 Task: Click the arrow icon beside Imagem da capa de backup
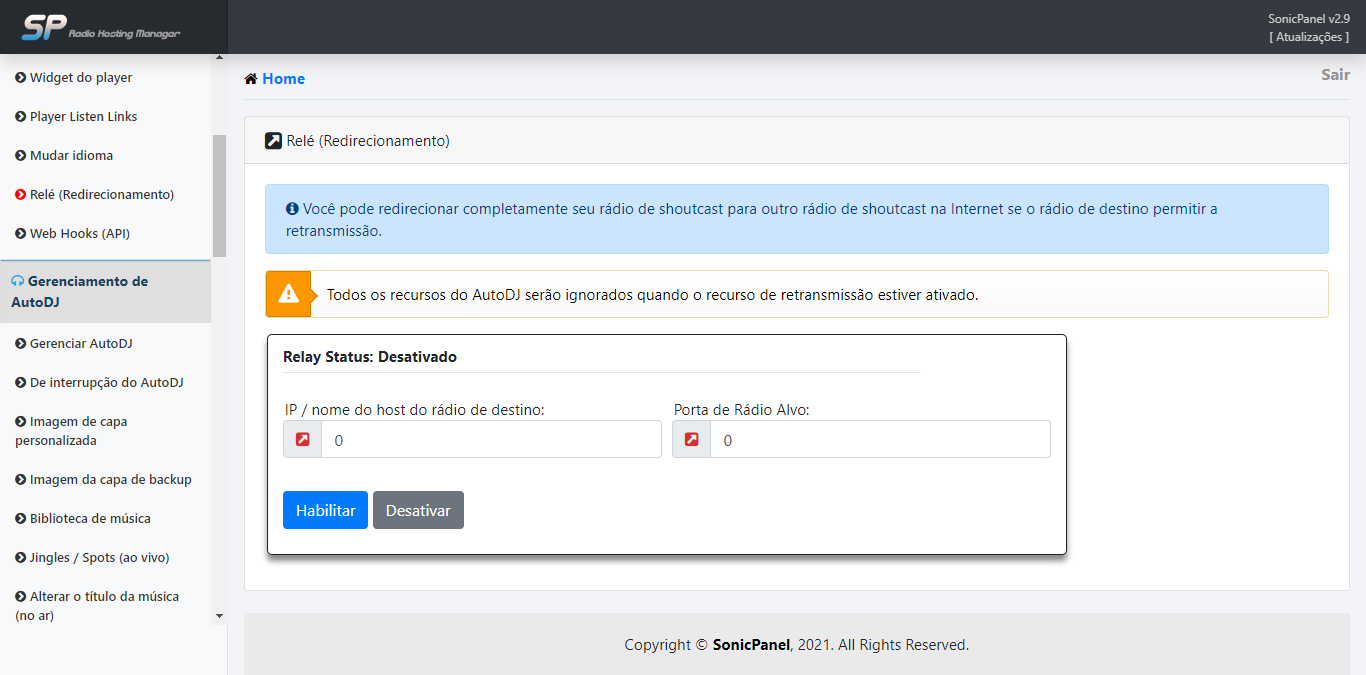(x=21, y=480)
